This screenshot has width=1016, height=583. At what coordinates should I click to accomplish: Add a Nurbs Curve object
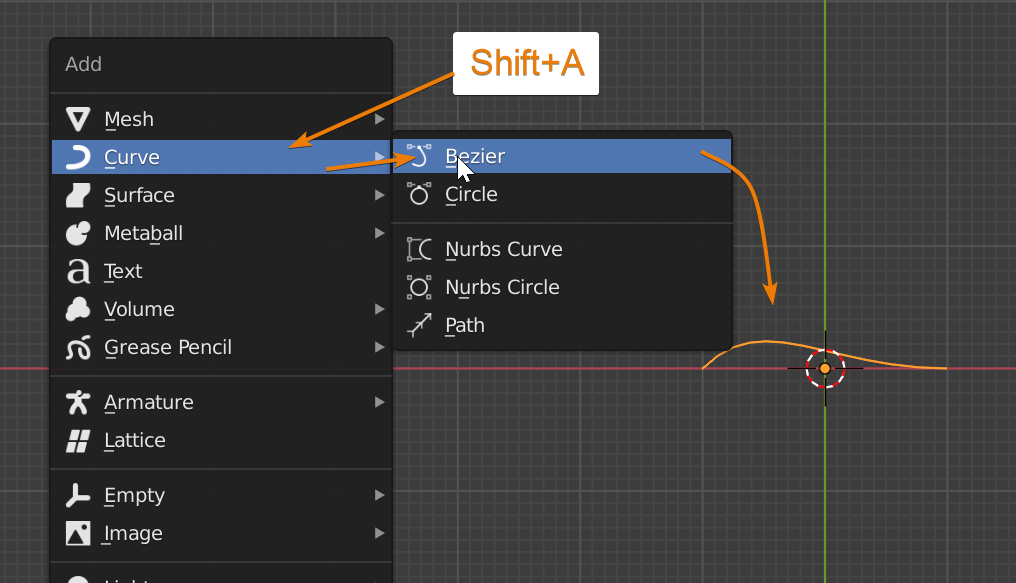click(x=503, y=250)
